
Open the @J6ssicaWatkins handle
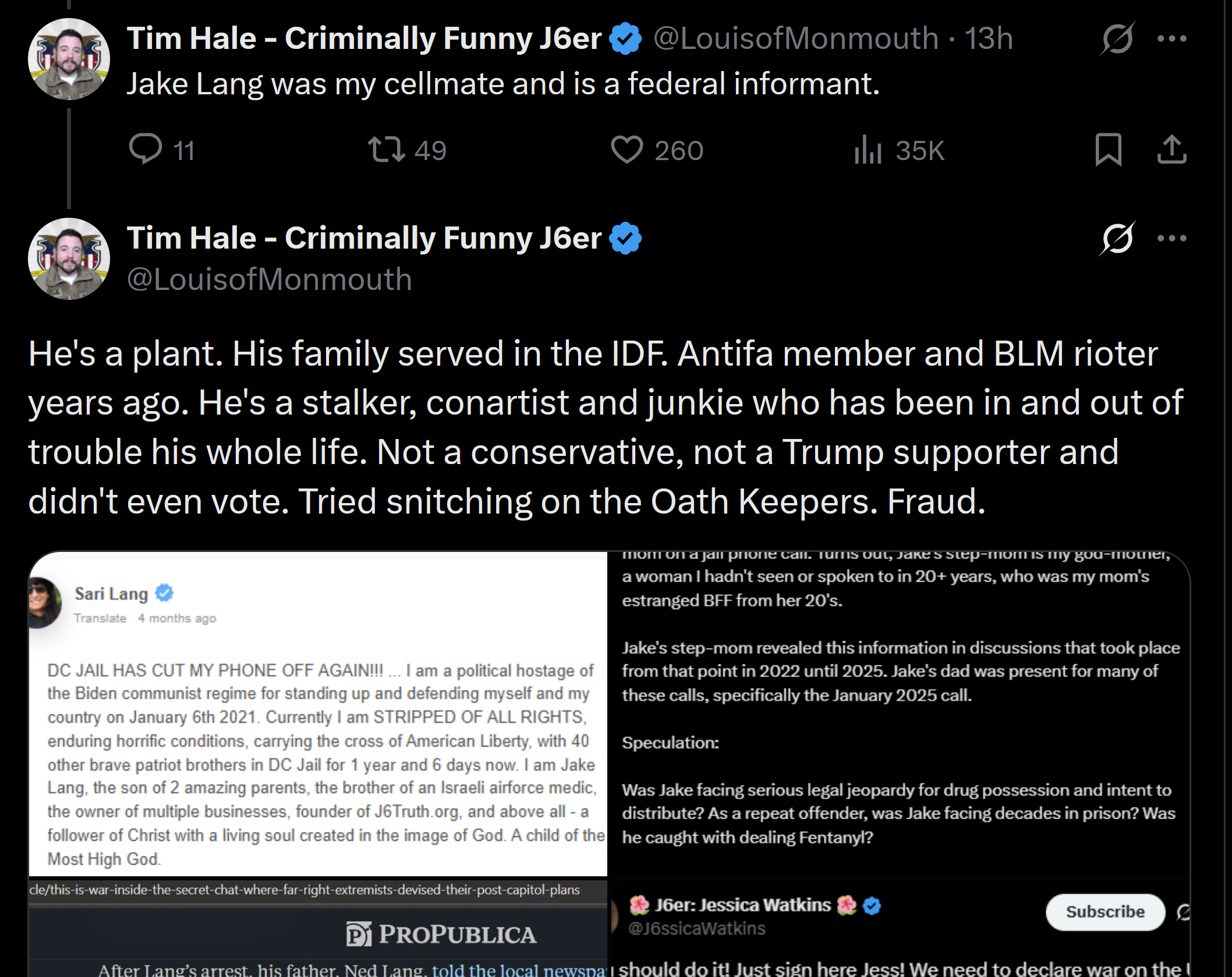point(696,928)
